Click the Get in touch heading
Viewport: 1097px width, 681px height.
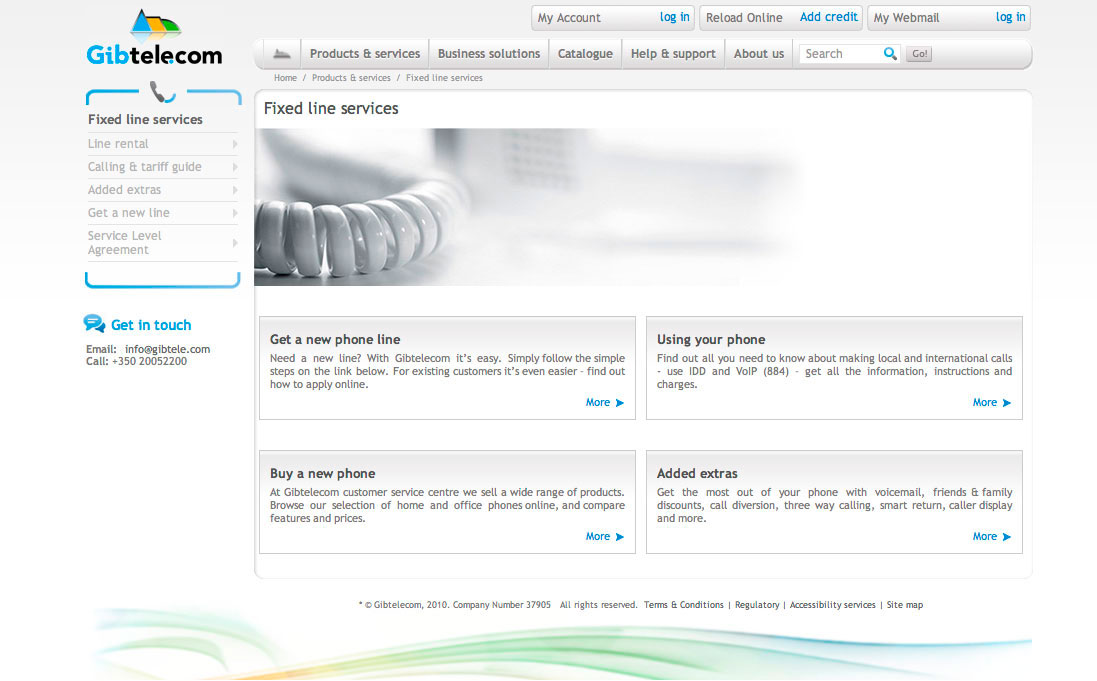click(151, 325)
